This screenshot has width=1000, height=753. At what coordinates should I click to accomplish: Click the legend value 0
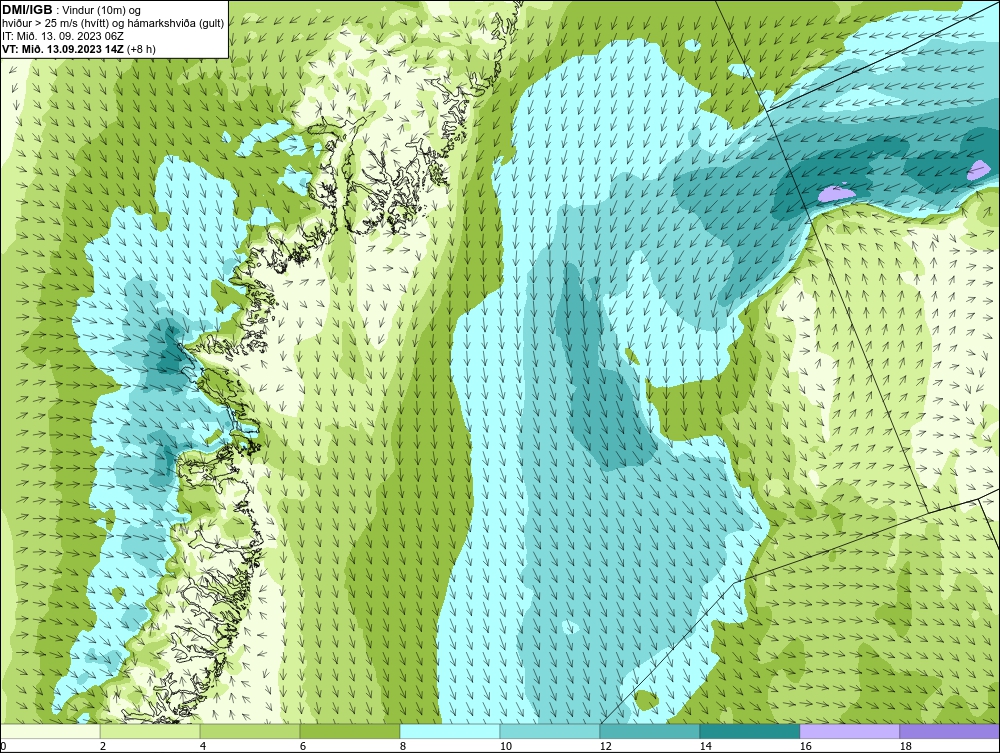pyautogui.click(x=3, y=746)
